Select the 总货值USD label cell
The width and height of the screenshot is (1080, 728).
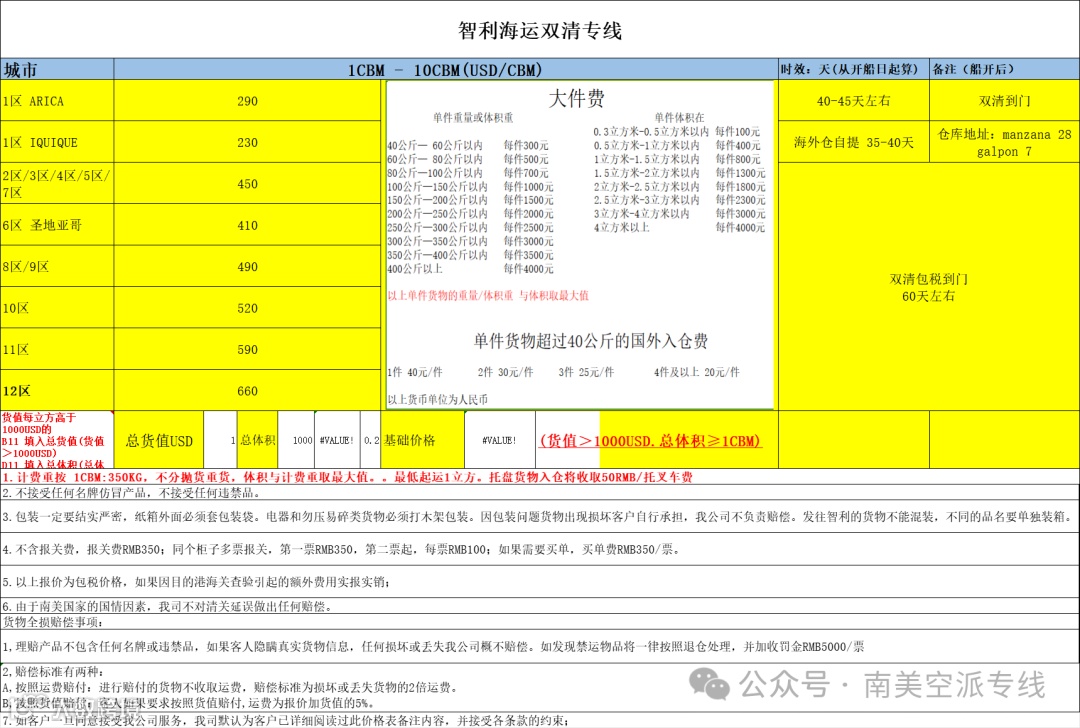[159, 440]
